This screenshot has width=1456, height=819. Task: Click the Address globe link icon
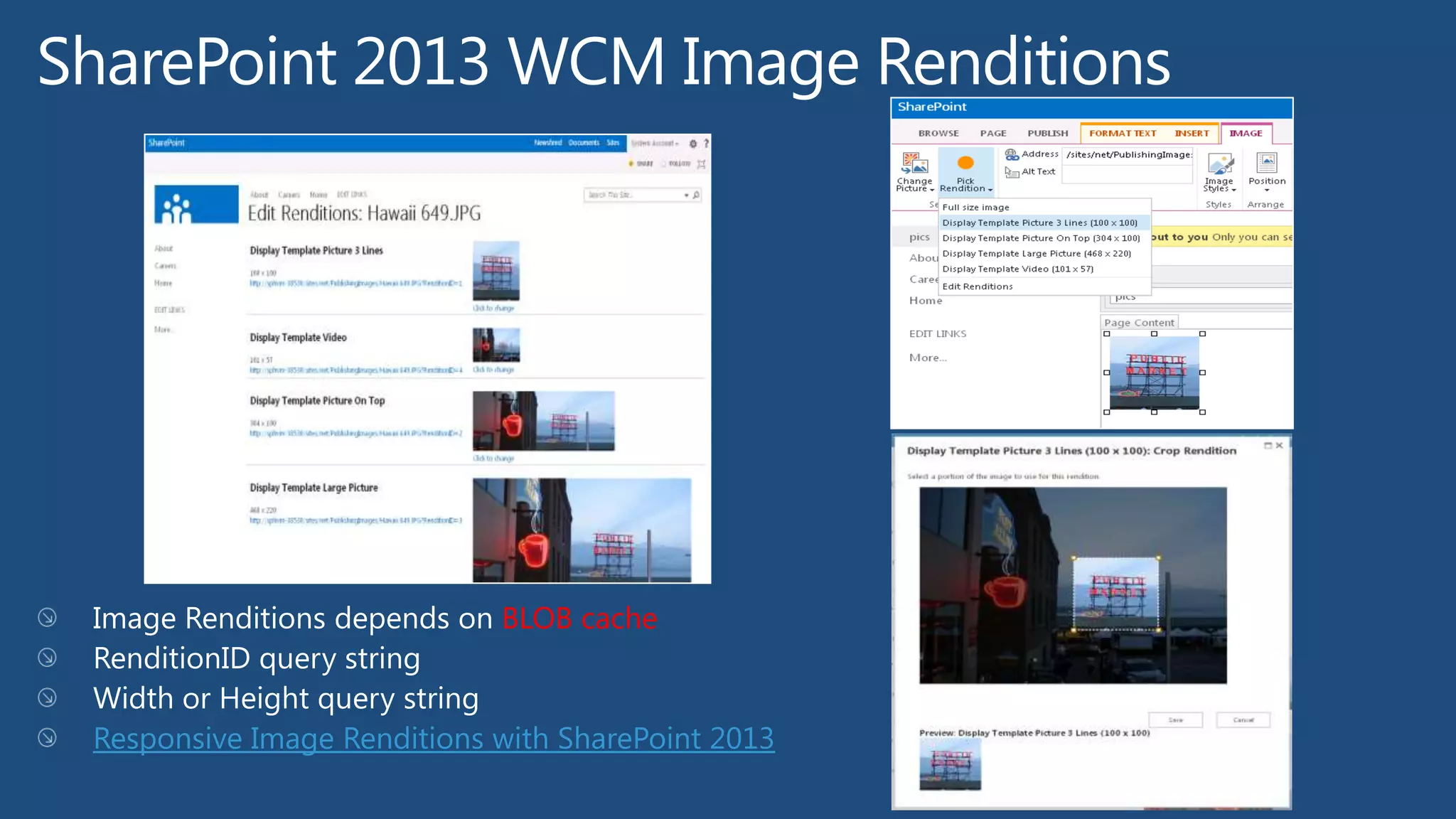[x=1012, y=154]
